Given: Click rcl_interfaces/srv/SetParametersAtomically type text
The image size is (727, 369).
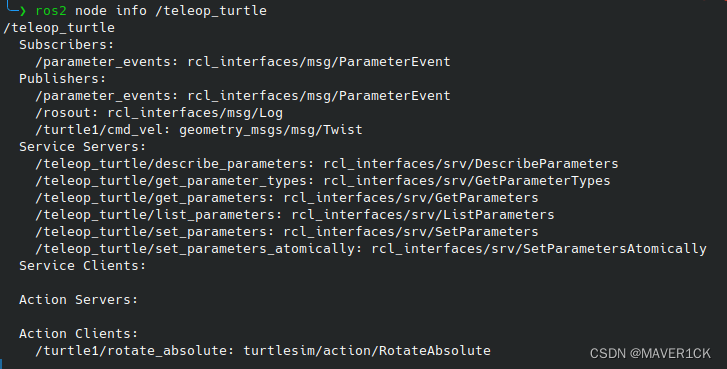Looking at the screenshot, I should point(539,249).
